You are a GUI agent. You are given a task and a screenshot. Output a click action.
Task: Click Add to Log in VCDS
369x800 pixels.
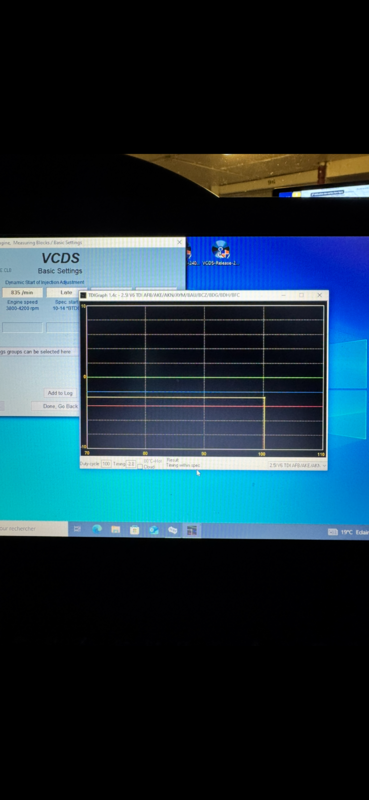pos(60,393)
